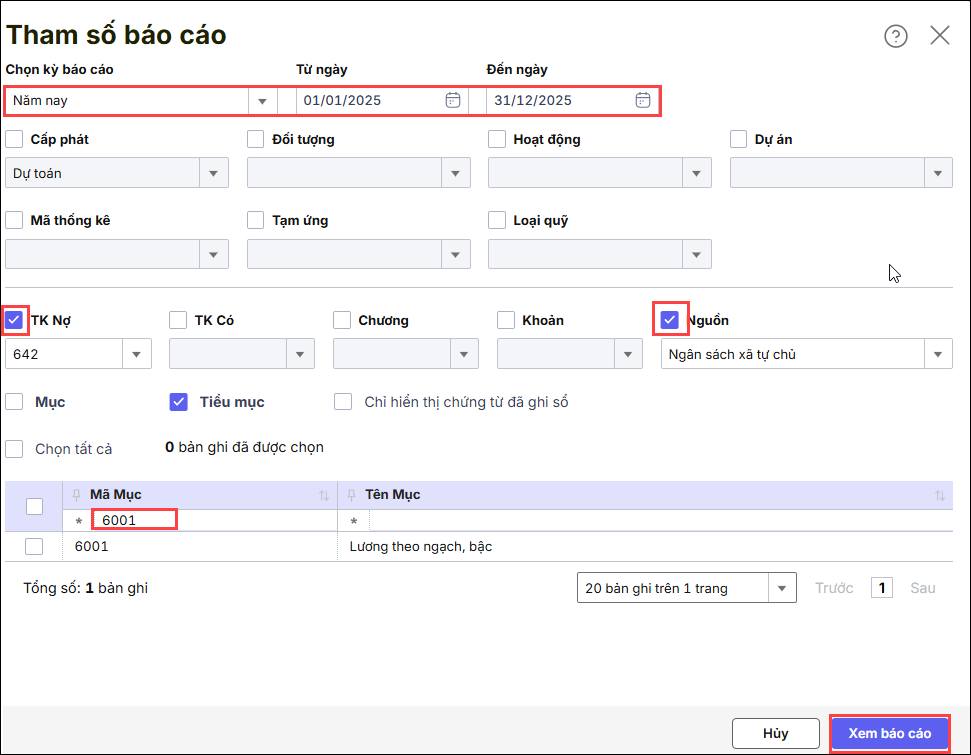This screenshot has height=755, width=971.
Task: Open the Nguồn dropdown list
Action: click(x=937, y=354)
